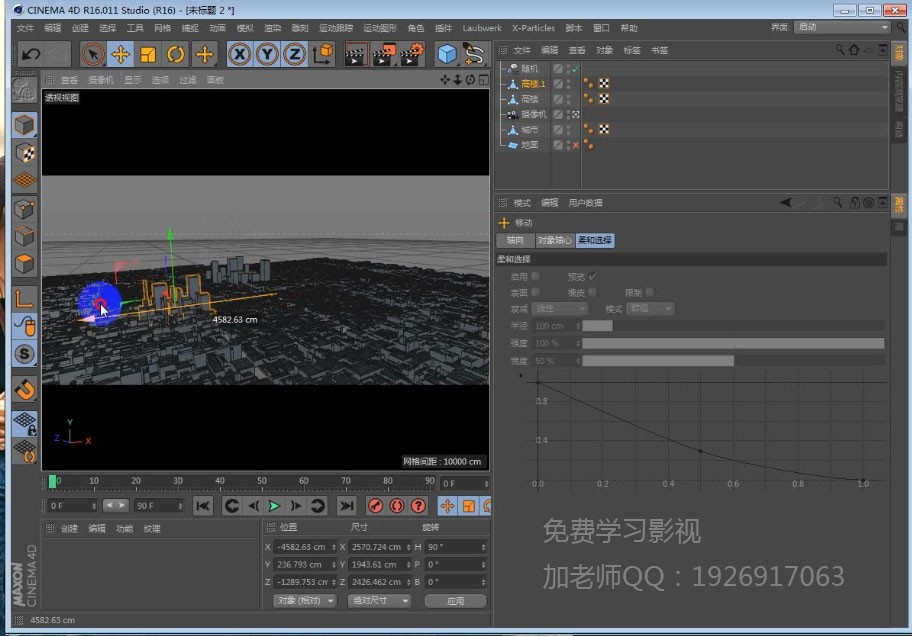
Task: Toggle the Z axis lock
Action: click(x=295, y=55)
